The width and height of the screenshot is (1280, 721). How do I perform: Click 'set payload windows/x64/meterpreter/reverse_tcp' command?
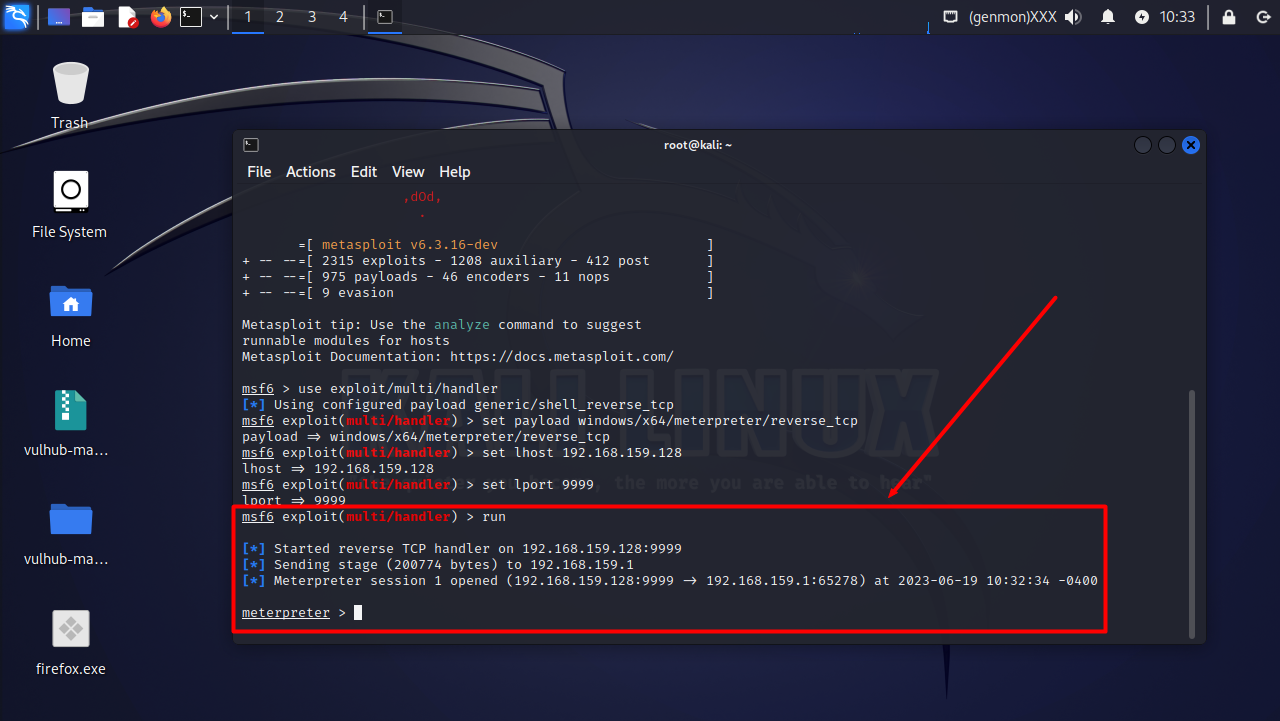click(670, 421)
